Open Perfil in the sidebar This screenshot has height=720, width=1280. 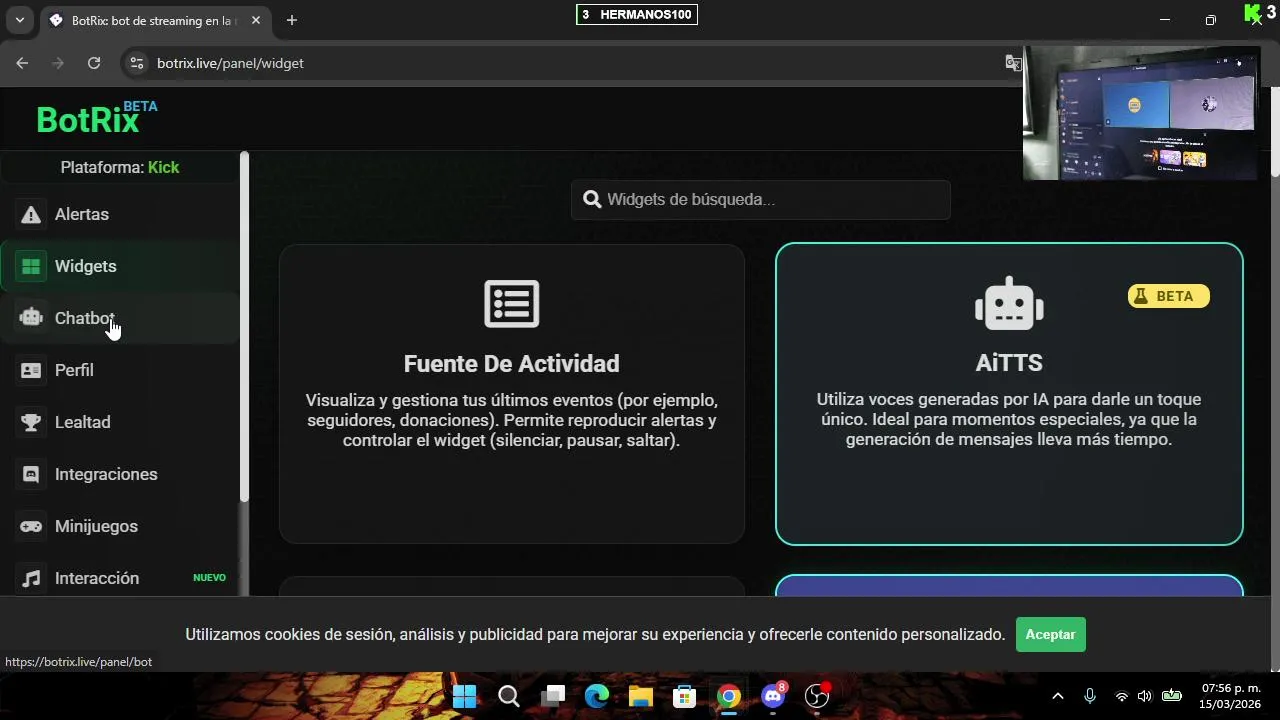point(120,370)
